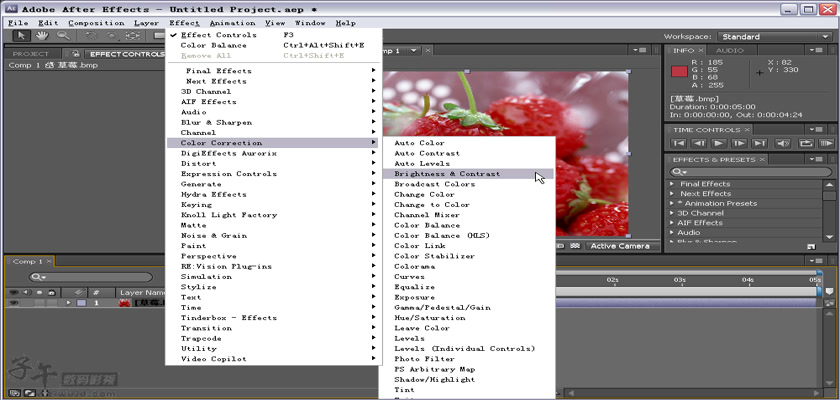Open the timeline panel options menu
Viewport: 840px width, 400px height.
point(818,260)
